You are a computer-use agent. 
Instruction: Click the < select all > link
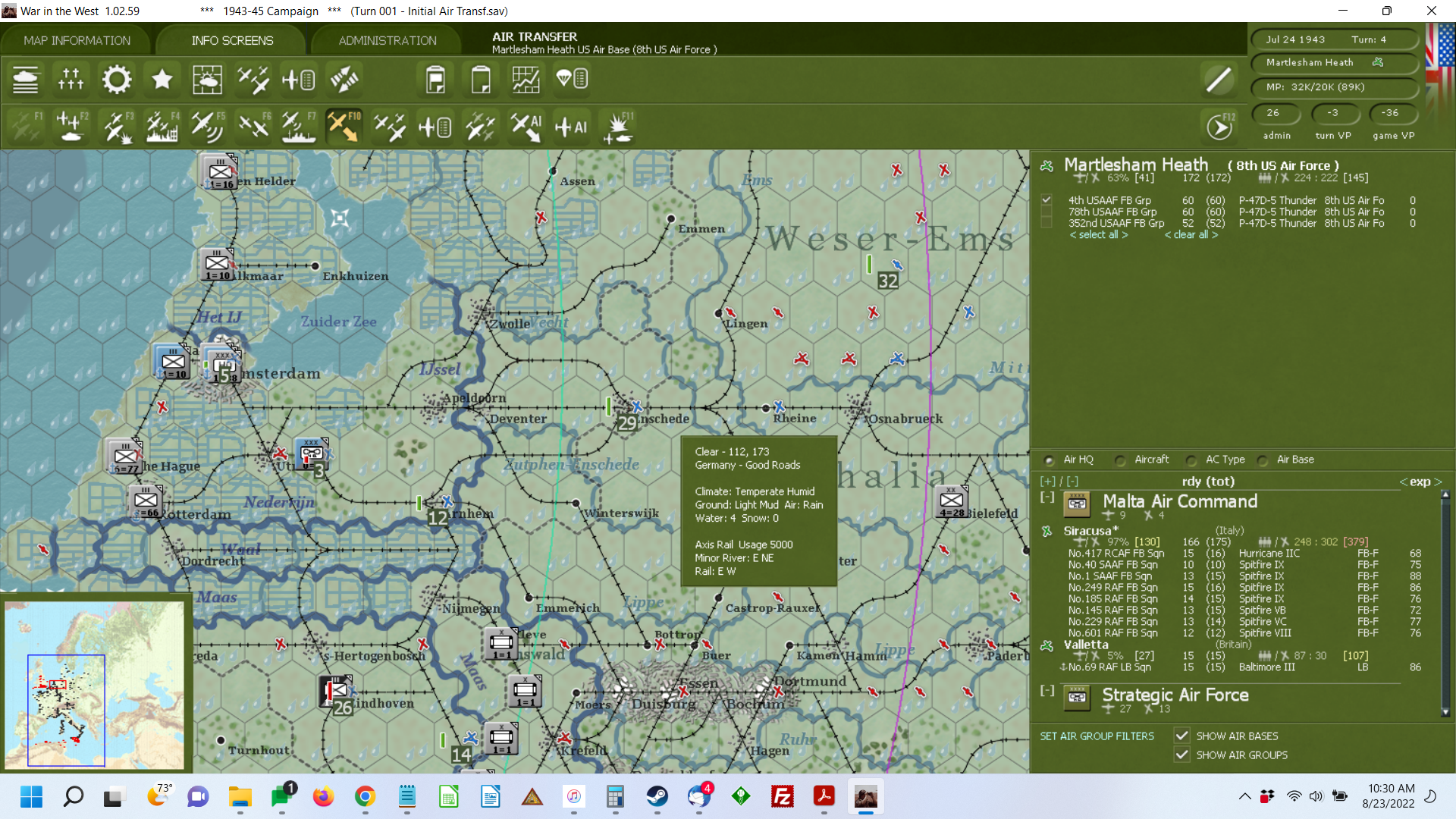click(1098, 235)
